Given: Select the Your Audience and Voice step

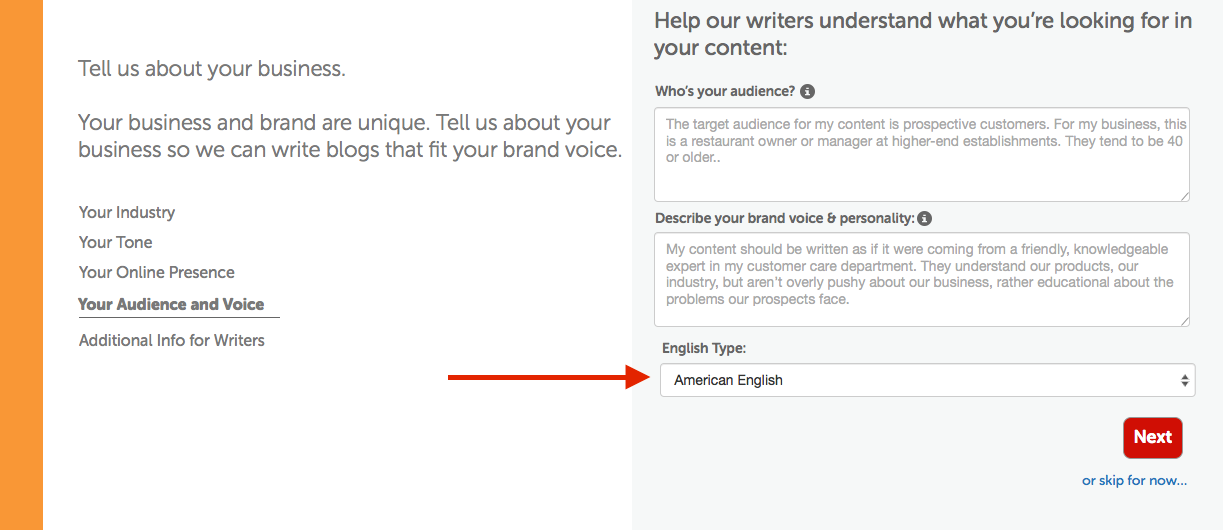Looking at the screenshot, I should pyautogui.click(x=171, y=304).
